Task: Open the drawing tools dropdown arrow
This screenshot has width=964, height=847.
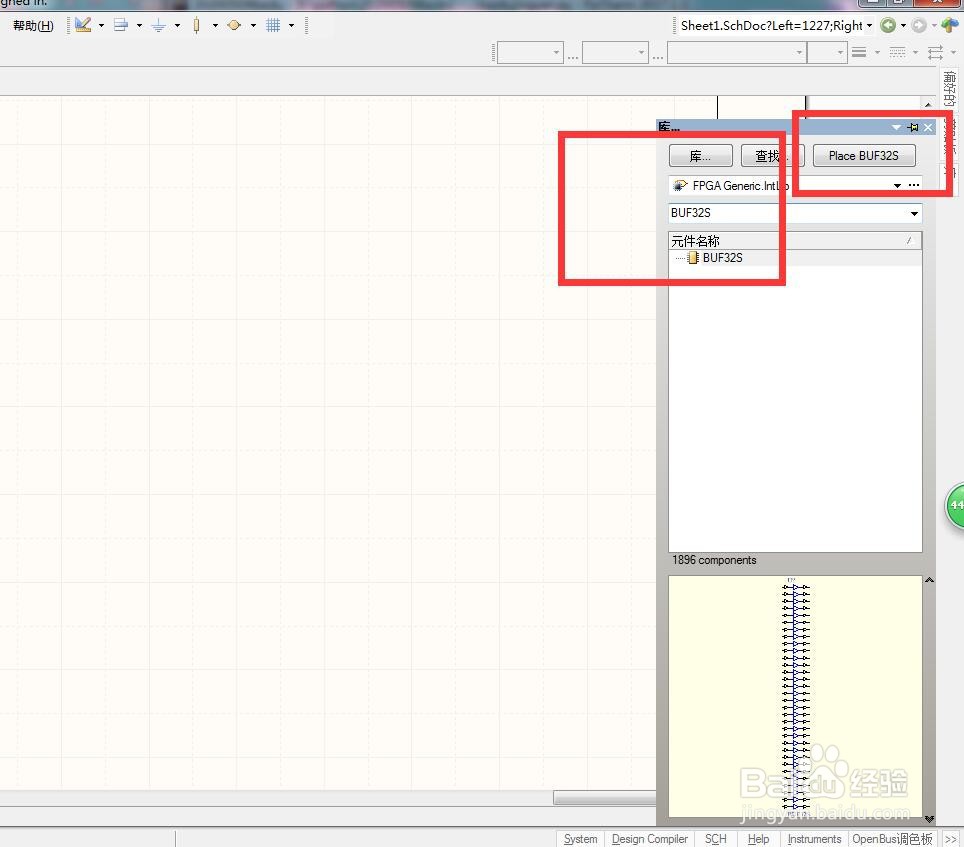Action: [101, 26]
